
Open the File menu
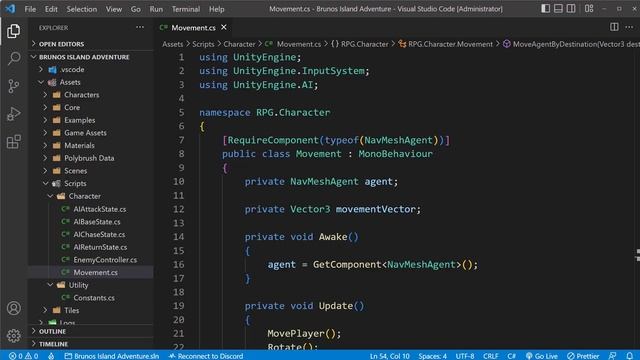(30, 9)
